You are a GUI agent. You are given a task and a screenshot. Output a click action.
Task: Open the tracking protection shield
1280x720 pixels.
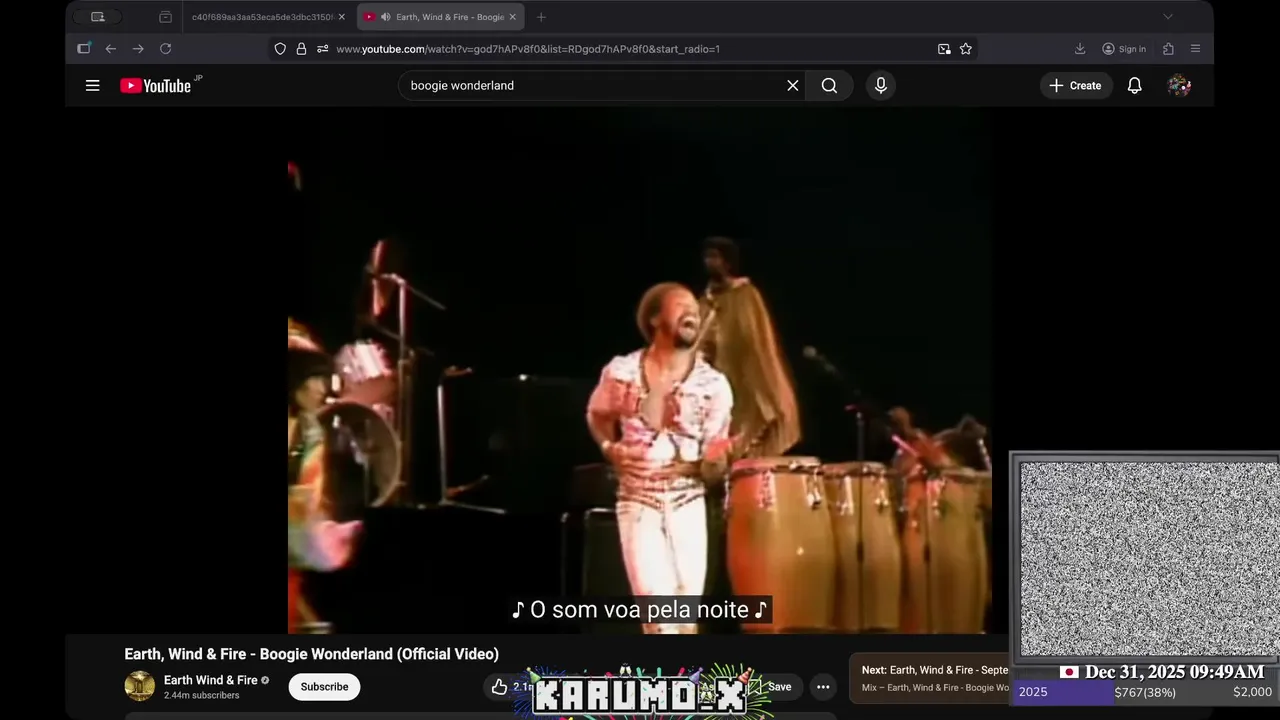coord(280,49)
